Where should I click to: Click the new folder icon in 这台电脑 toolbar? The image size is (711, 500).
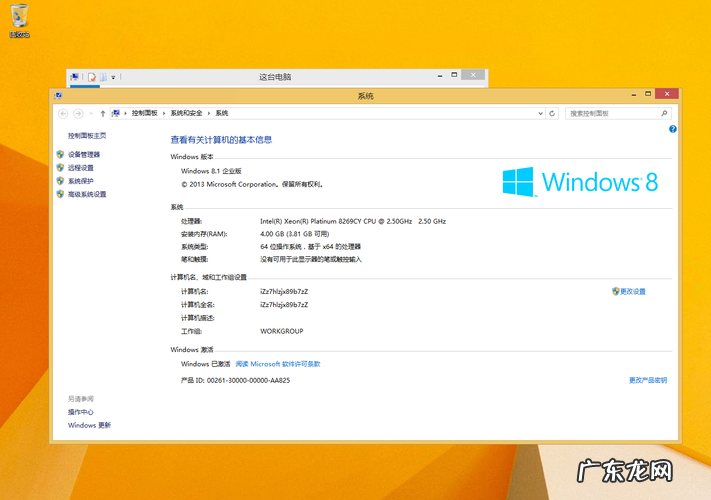(103, 77)
